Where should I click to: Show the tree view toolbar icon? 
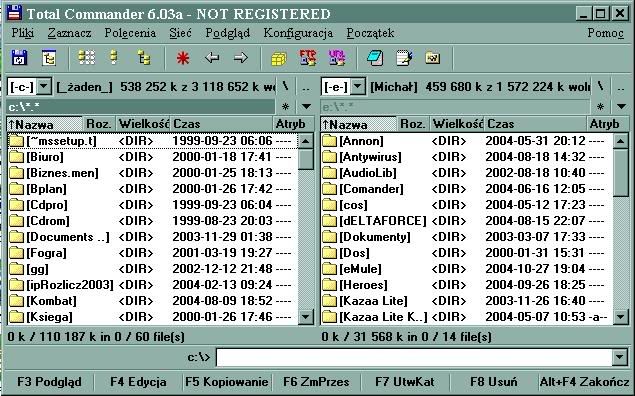point(144,58)
